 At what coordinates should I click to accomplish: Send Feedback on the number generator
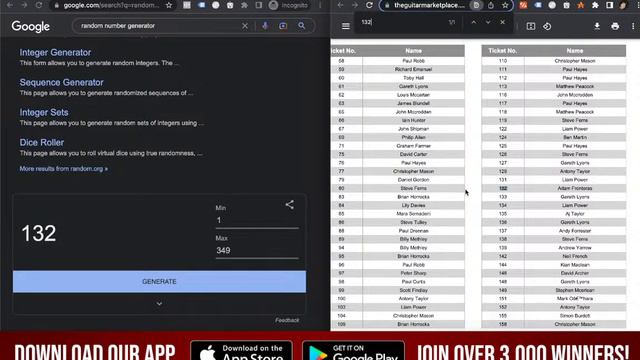point(287,320)
